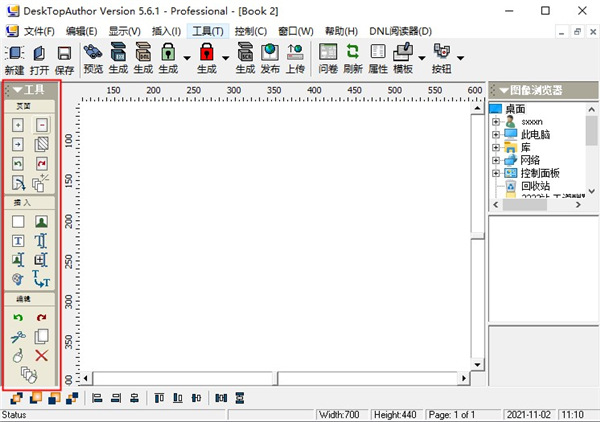
Task: Click the previous page green arrow icon
Action: (18, 164)
